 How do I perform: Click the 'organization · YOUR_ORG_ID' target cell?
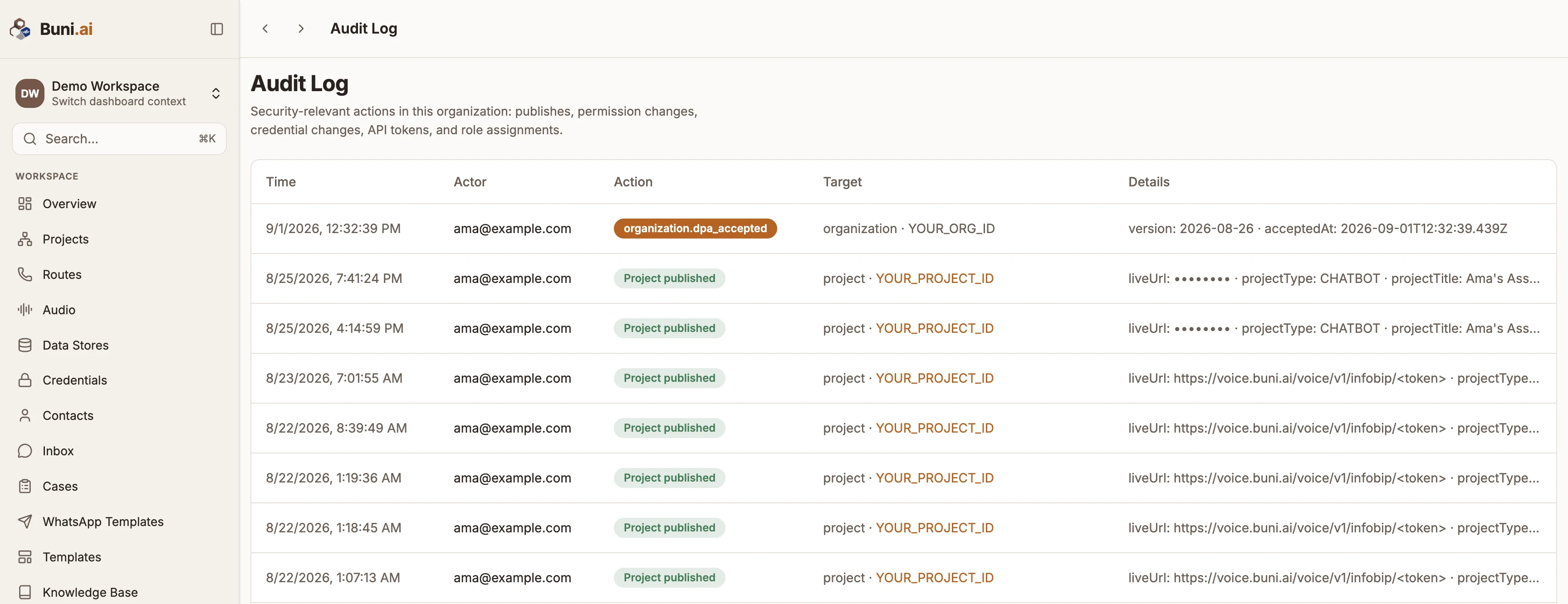909,228
